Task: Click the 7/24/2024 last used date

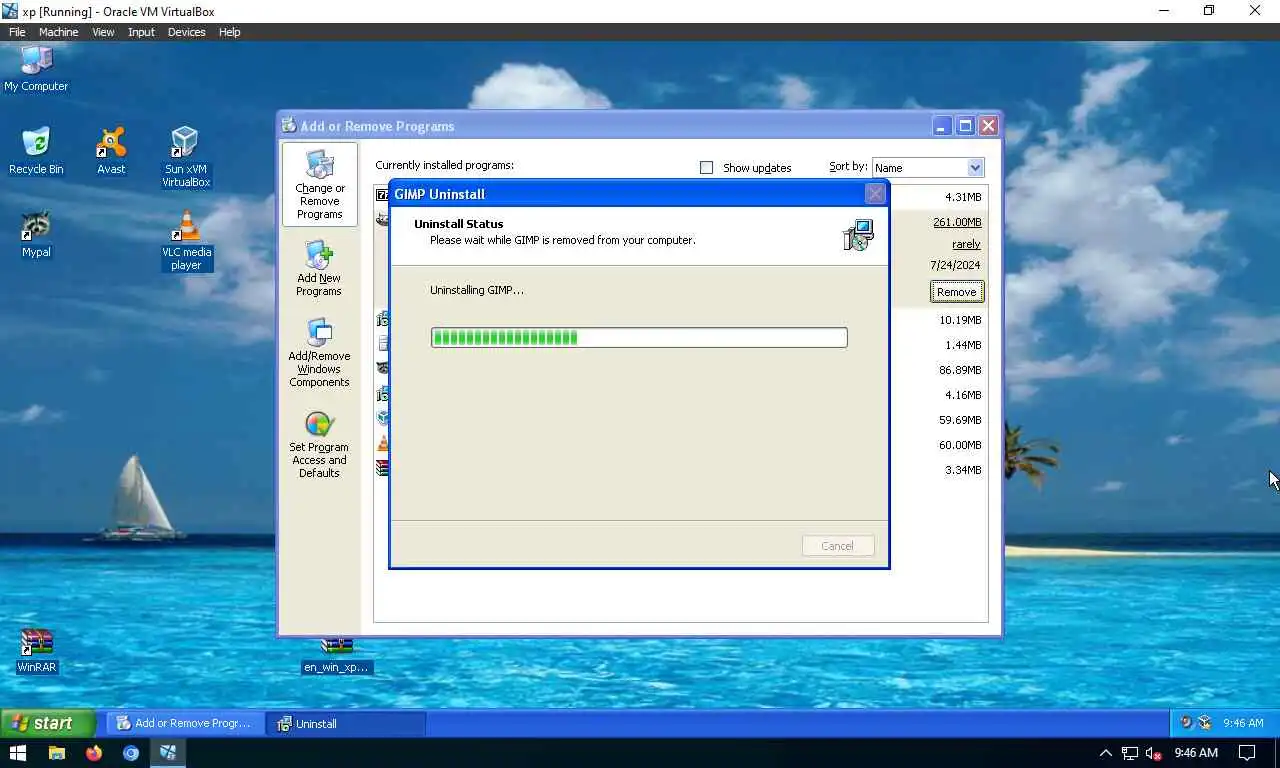Action: tap(955, 265)
